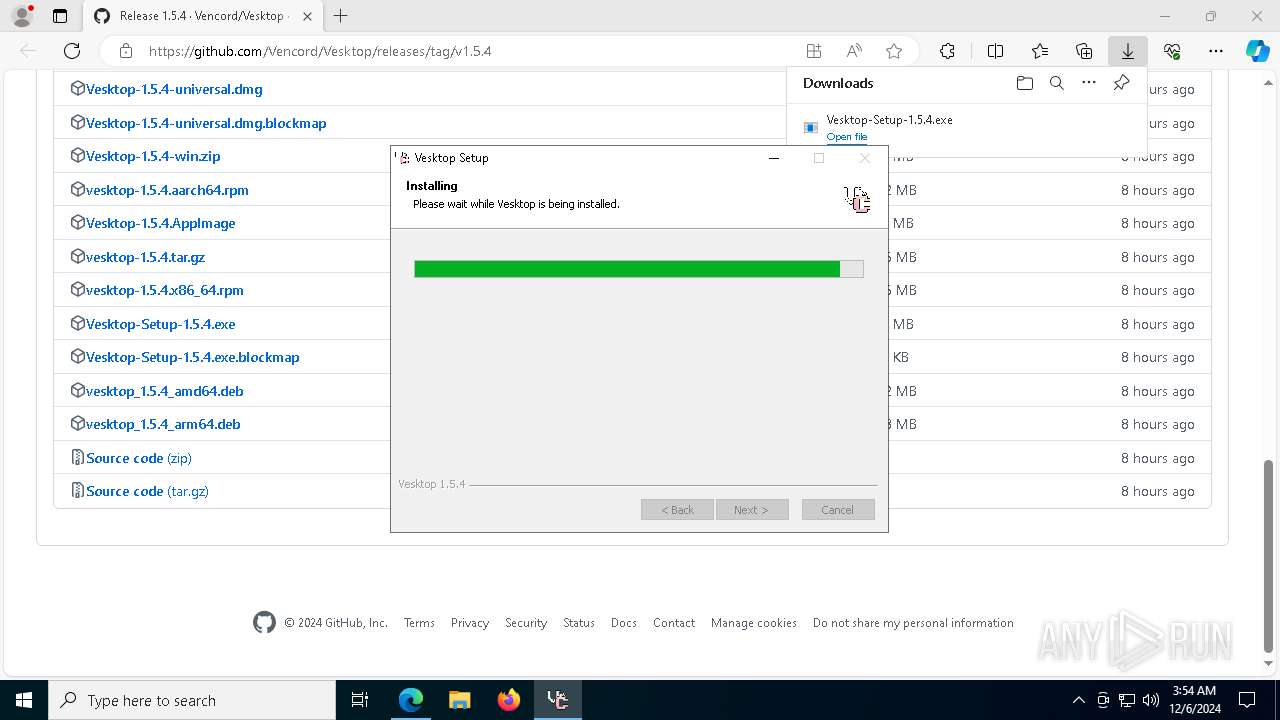
Task: Open the browser Apps icon in address bar
Action: tap(814, 51)
